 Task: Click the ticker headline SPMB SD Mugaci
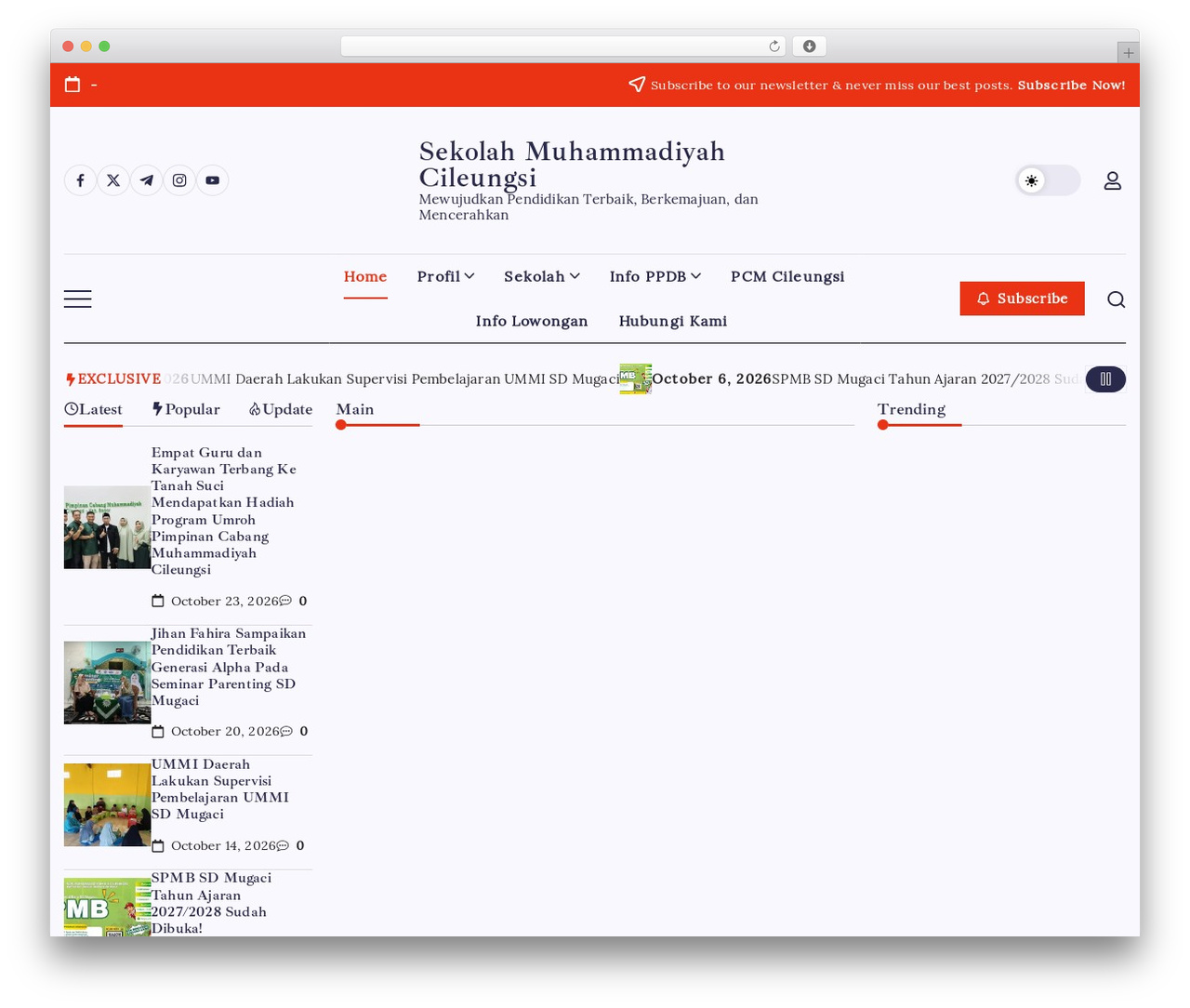(926, 379)
